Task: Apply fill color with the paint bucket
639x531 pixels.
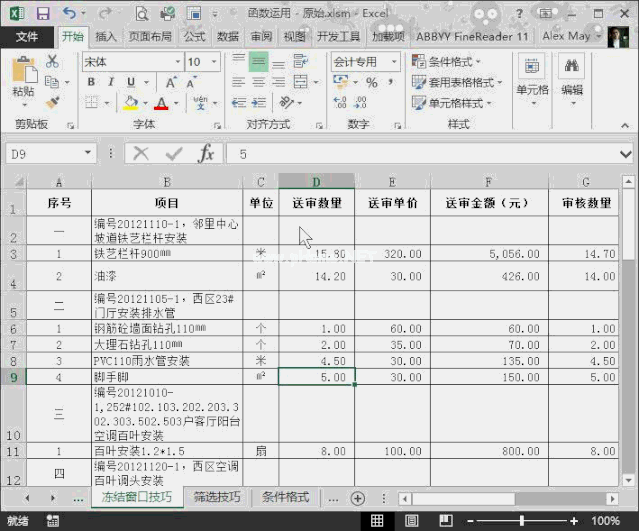Action: 130,103
